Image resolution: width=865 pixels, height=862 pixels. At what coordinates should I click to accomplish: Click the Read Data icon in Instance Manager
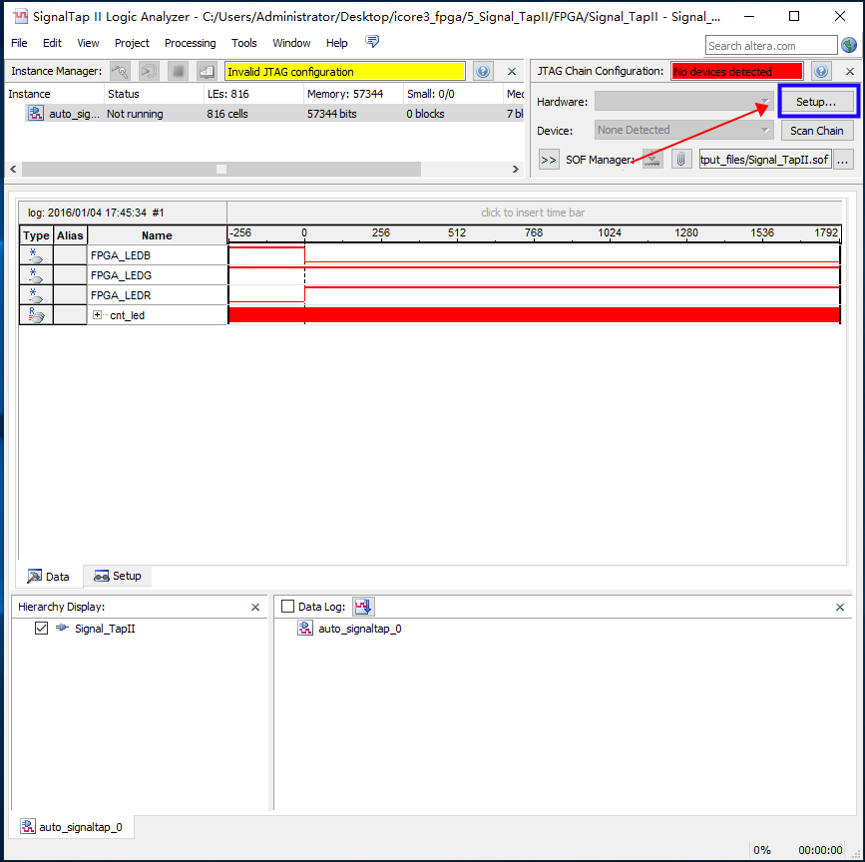point(206,72)
